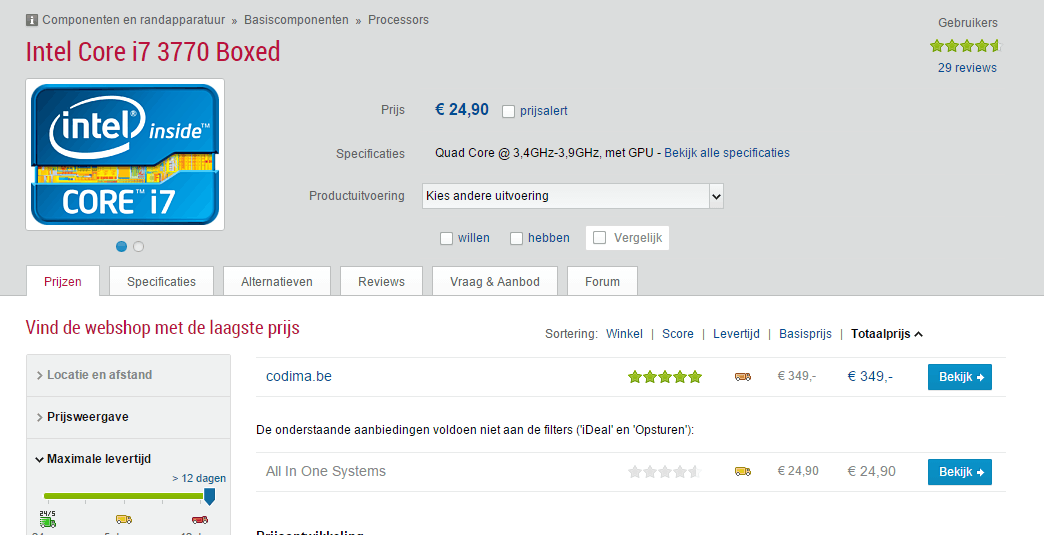1044x535 pixels.
Task: Collapse the 'Maximale levertijd' section
Action: (98, 459)
